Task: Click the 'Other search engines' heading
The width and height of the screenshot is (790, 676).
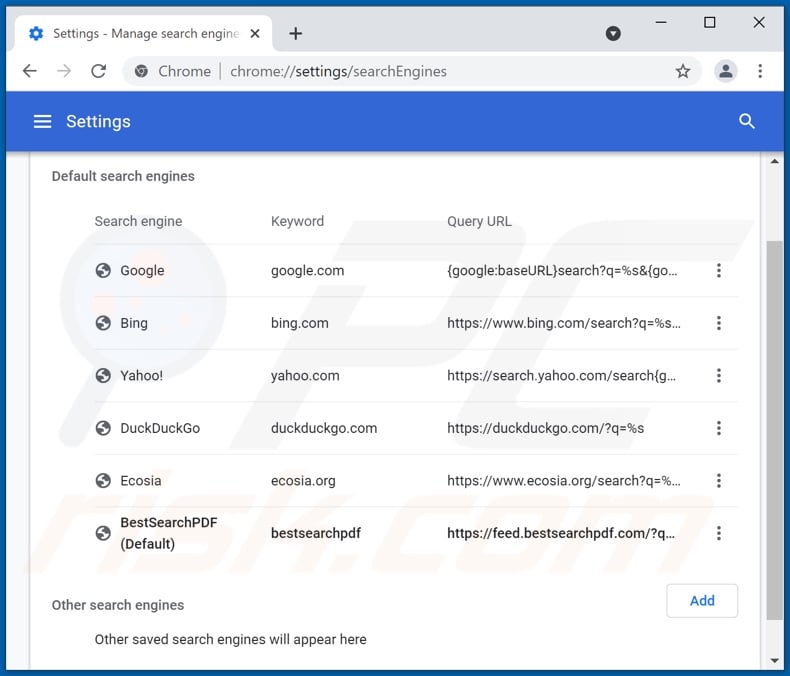Action: 118,605
